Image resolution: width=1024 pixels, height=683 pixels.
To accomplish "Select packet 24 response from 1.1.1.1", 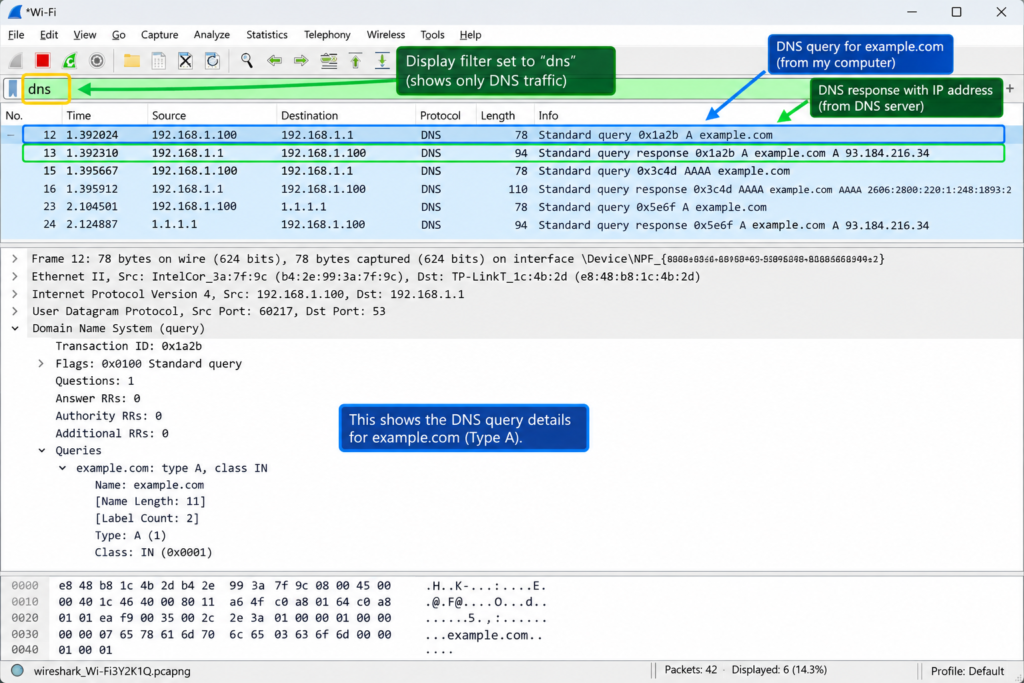I will [512, 225].
